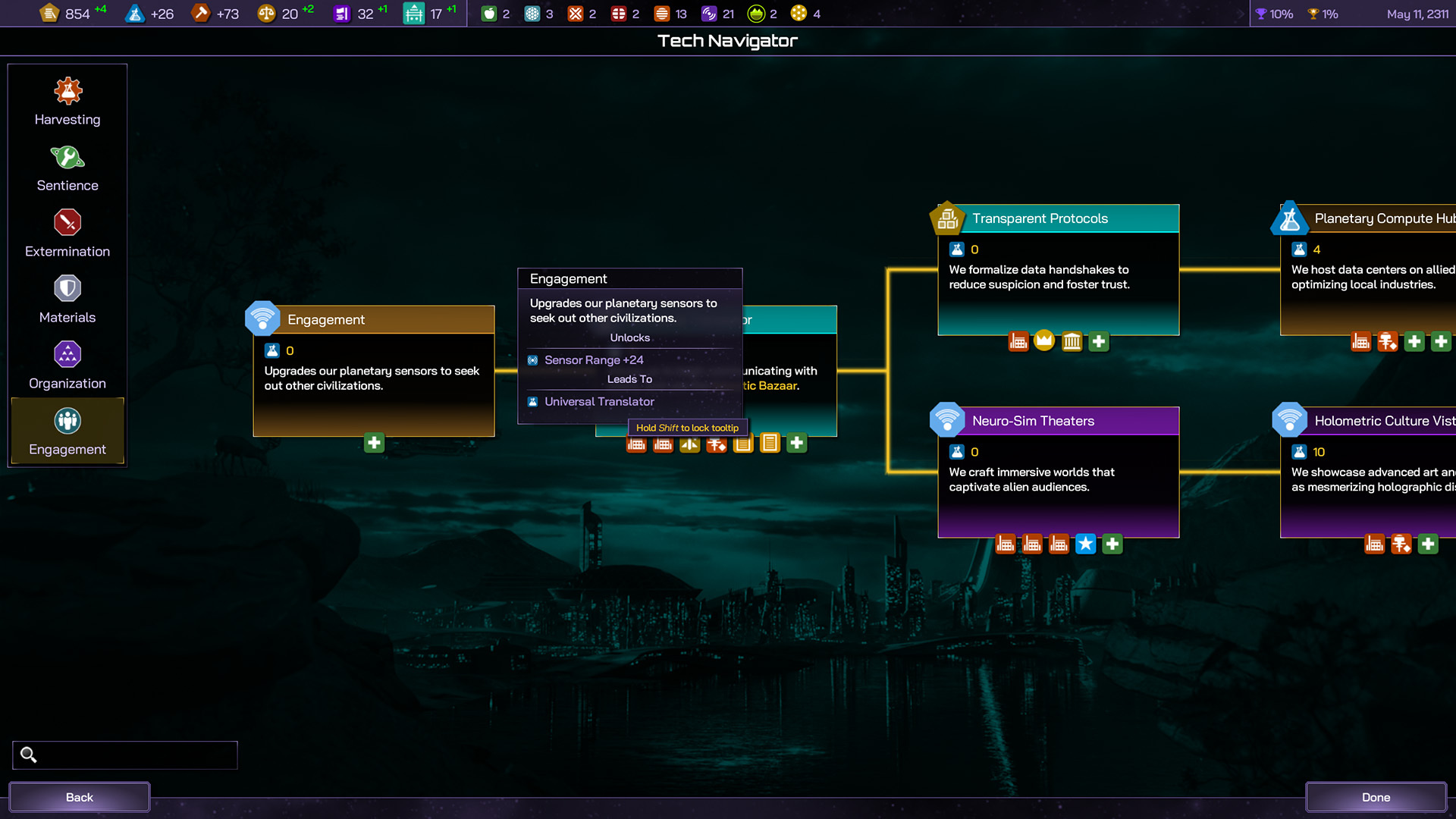Click the green plus under Engagement card
This screenshot has height=819, width=1456.
(x=374, y=443)
